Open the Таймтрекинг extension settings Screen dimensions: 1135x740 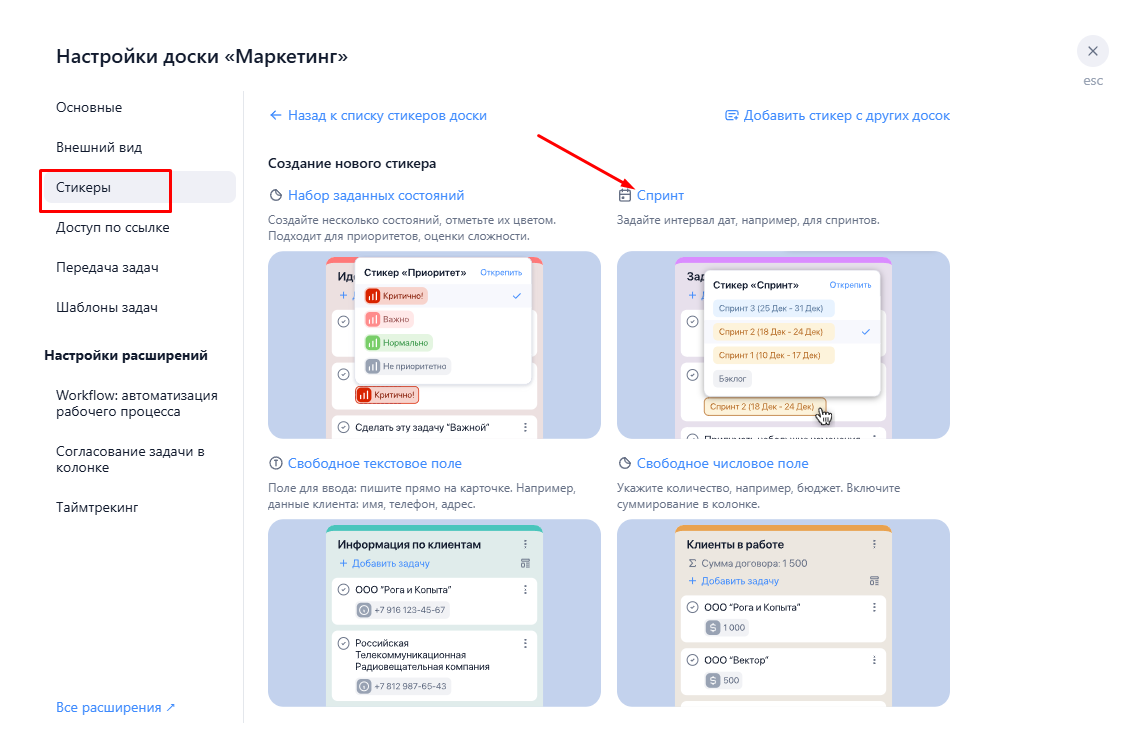(97, 507)
